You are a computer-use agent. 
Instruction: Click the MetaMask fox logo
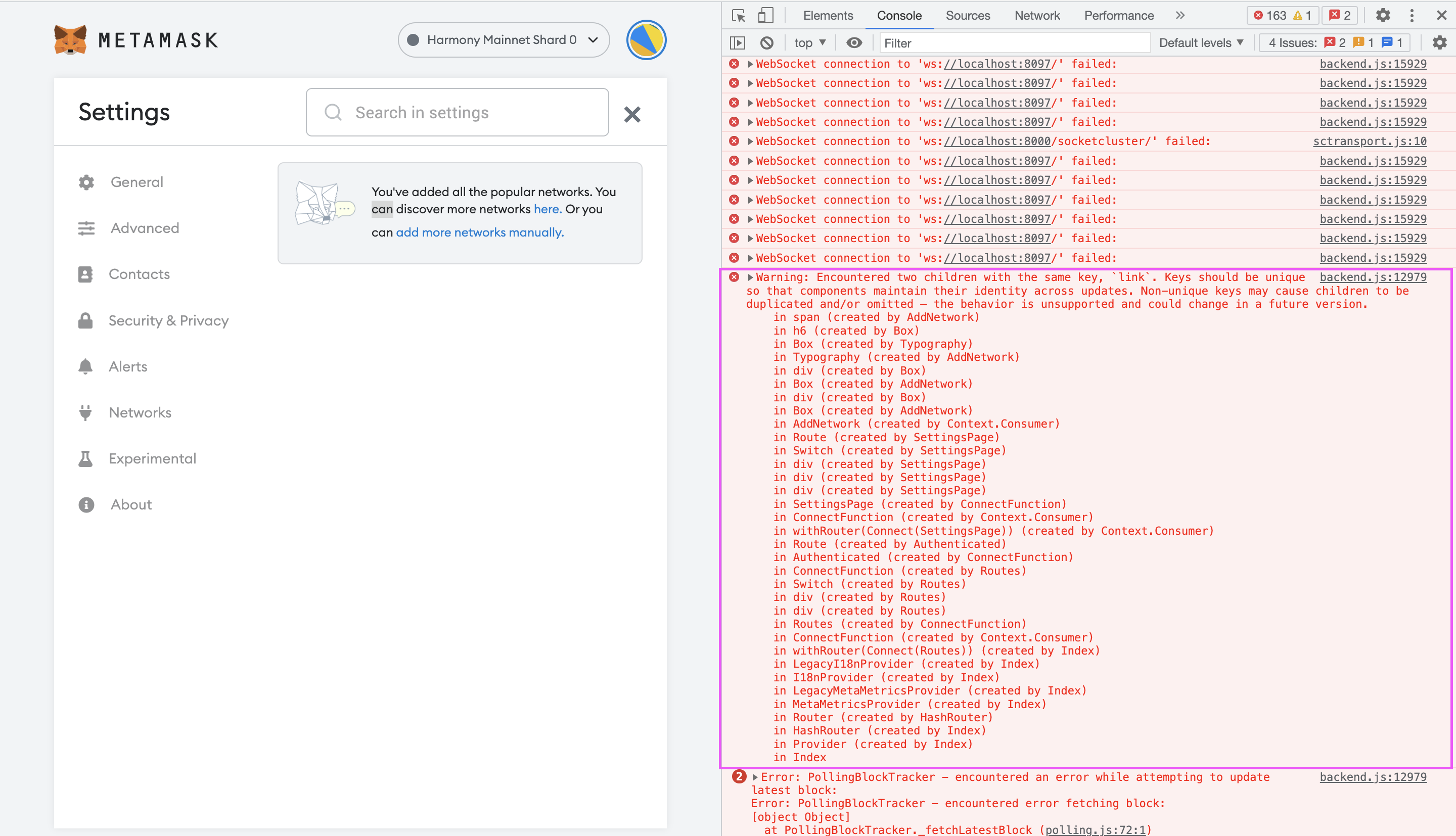point(70,39)
